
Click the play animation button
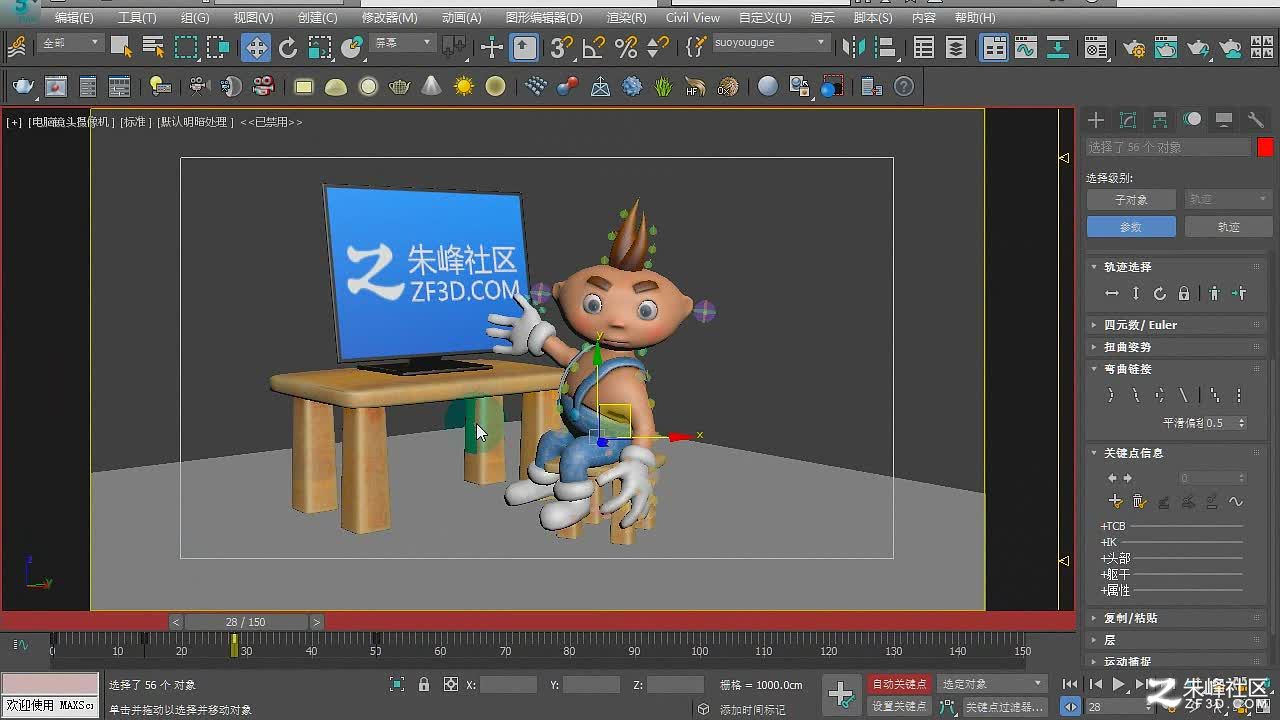click(1119, 684)
